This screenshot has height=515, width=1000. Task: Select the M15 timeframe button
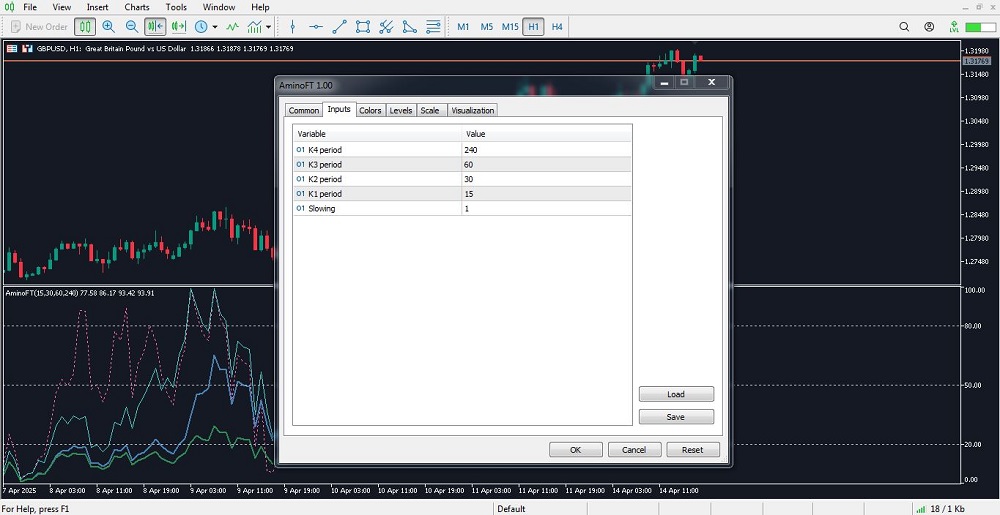click(x=510, y=27)
